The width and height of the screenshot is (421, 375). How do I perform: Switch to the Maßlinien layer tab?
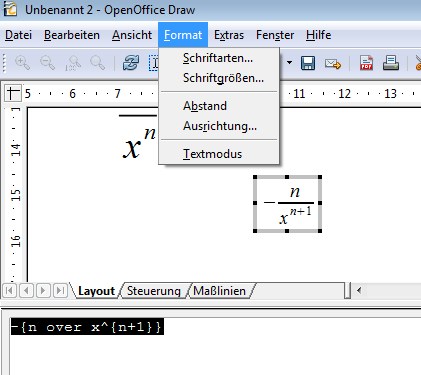point(219,291)
